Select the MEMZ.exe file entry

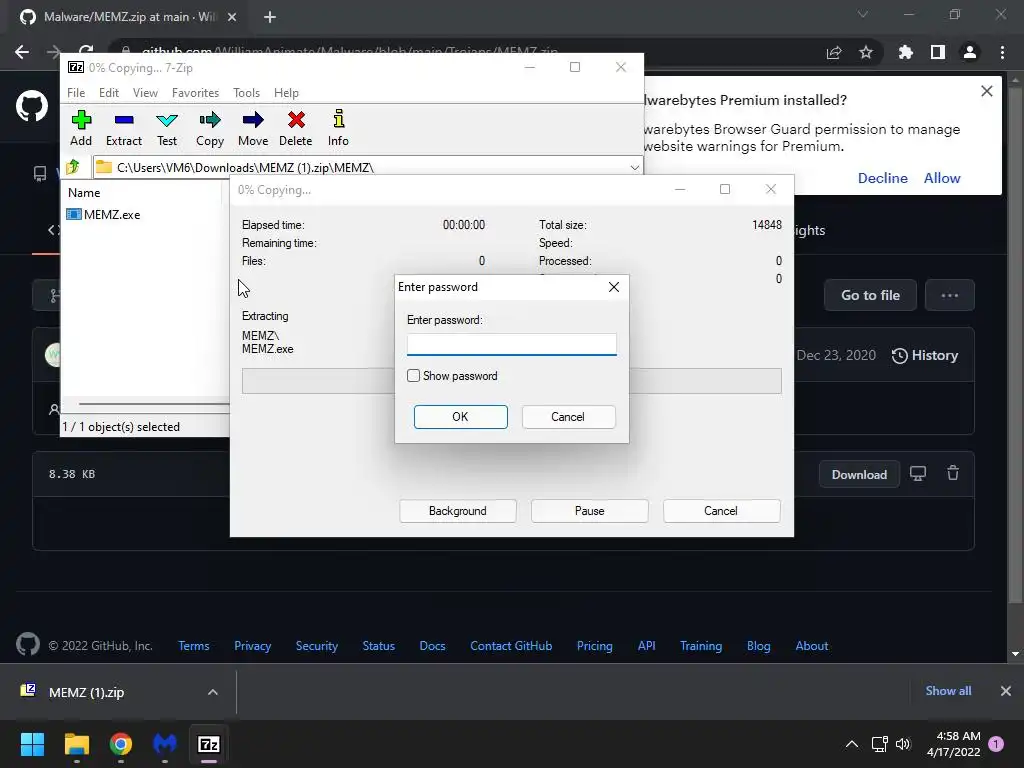(104, 214)
